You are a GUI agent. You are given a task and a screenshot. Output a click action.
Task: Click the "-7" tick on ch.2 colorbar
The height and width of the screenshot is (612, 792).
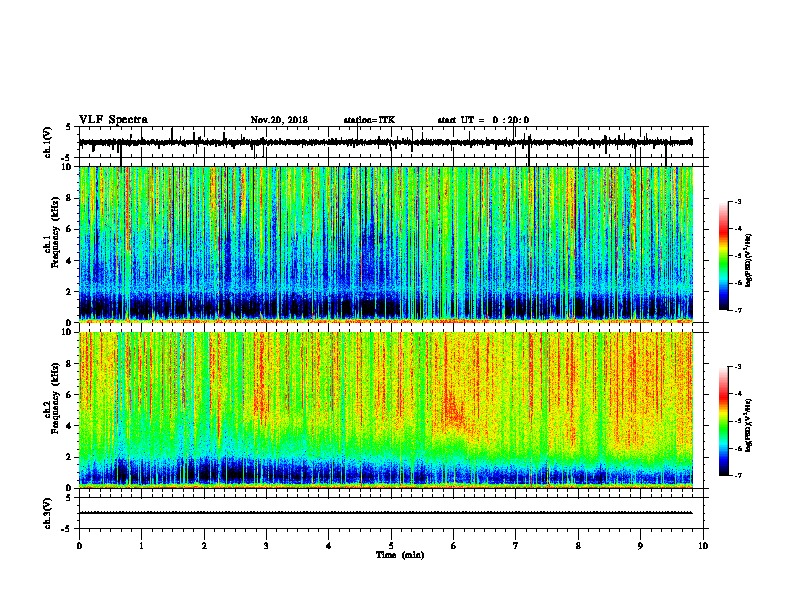coord(737,475)
